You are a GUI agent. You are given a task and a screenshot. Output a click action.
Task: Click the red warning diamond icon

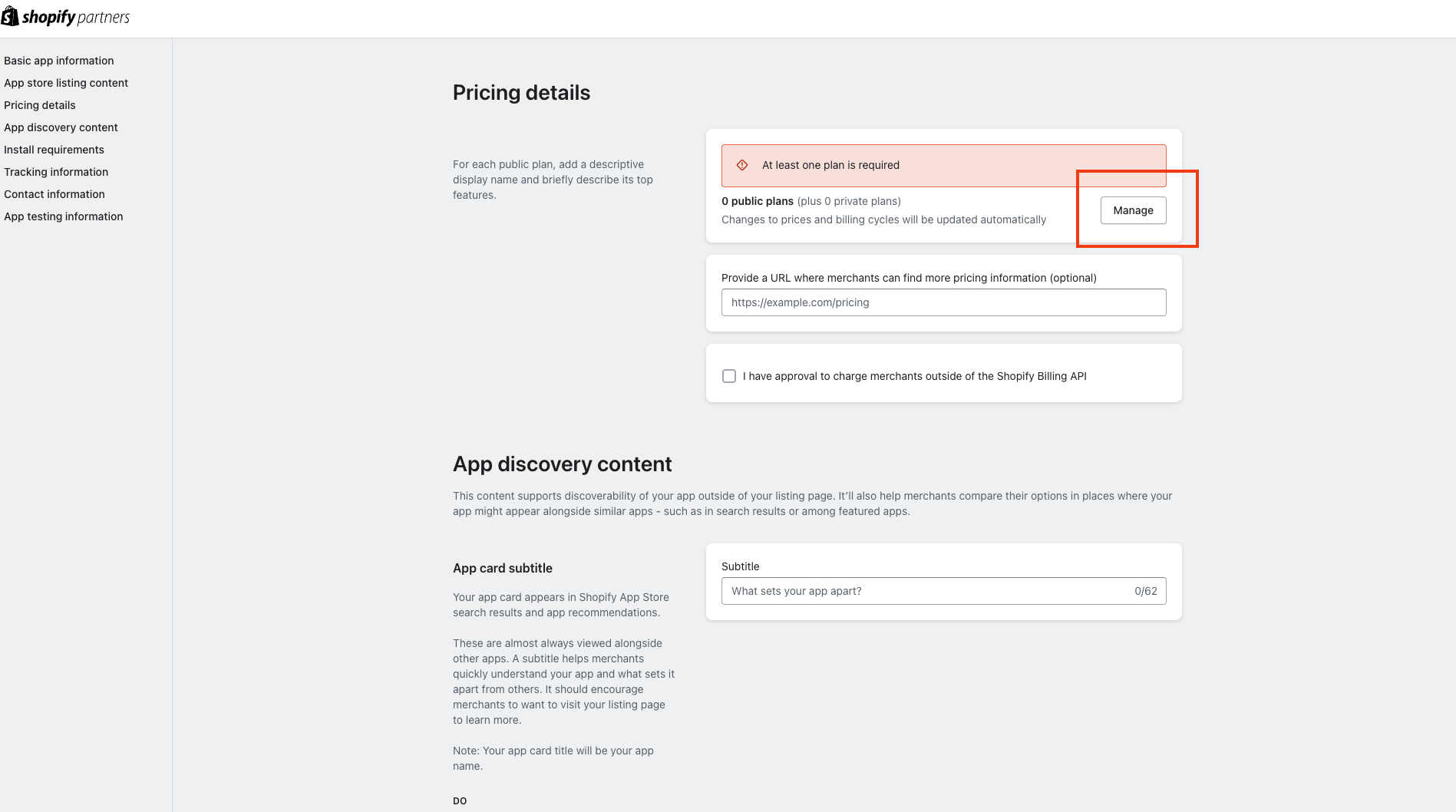click(x=742, y=165)
